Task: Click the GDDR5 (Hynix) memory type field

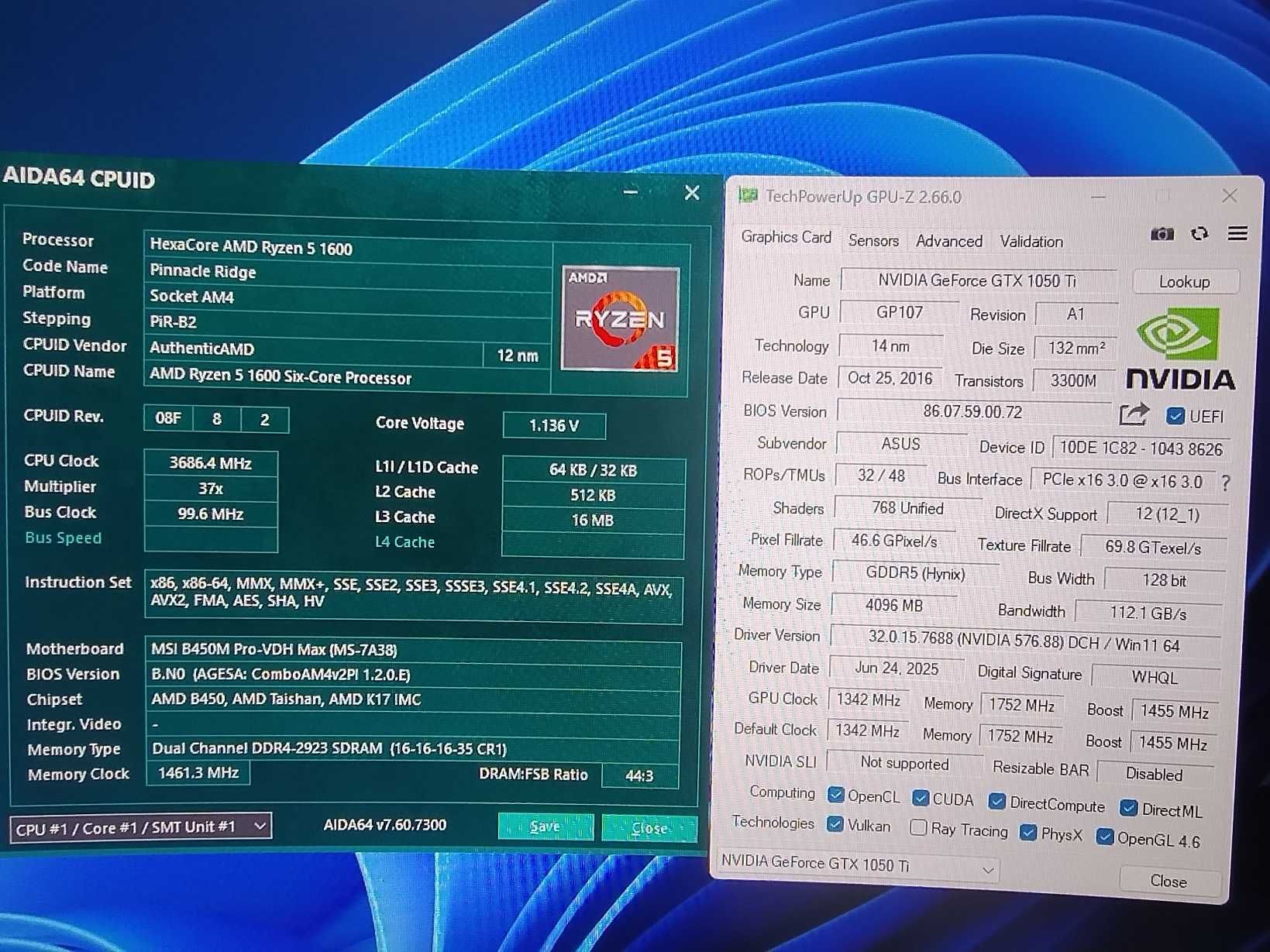Action: [x=915, y=574]
